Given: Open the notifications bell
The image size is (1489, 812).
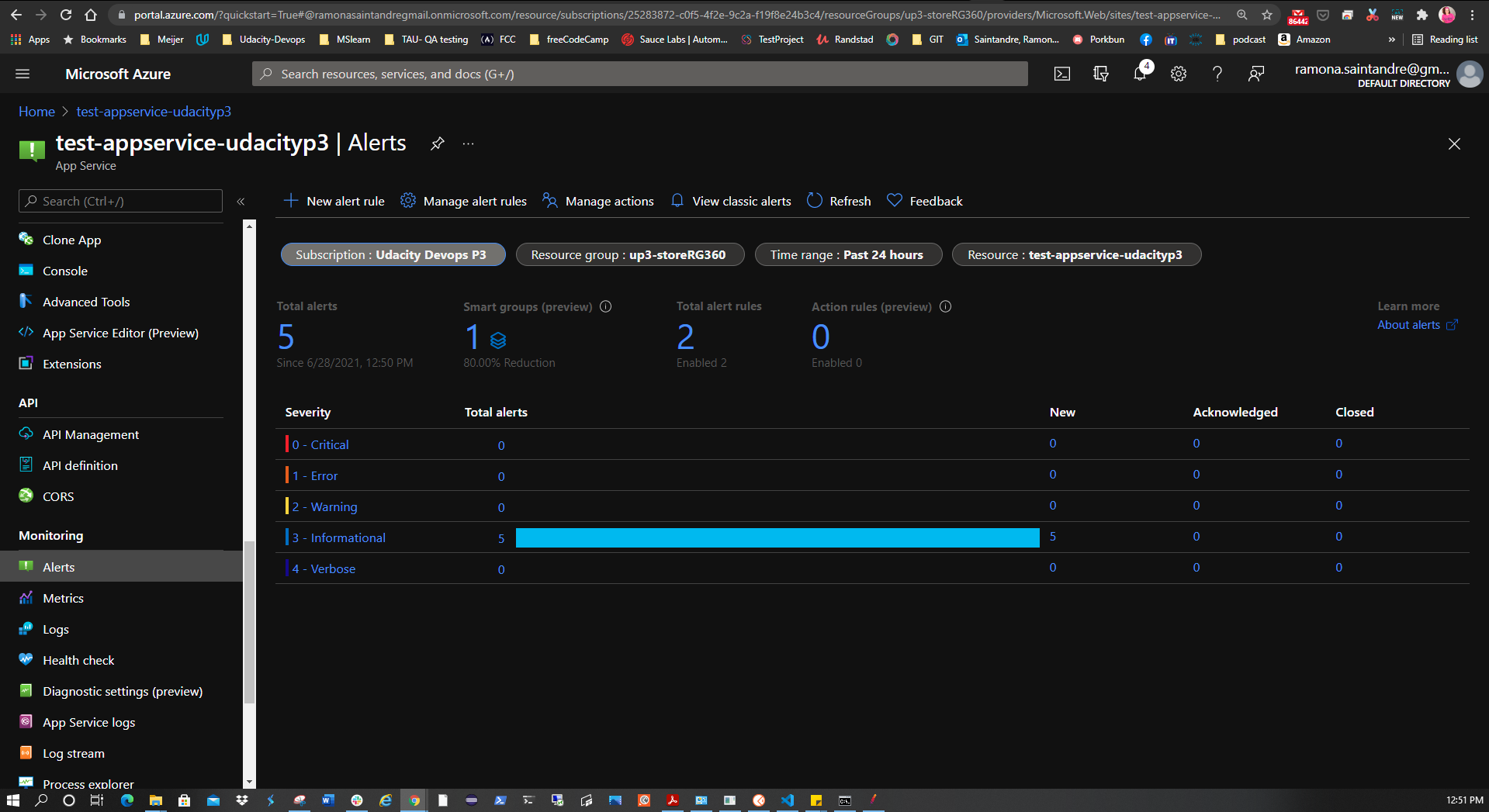Looking at the screenshot, I should [1139, 74].
